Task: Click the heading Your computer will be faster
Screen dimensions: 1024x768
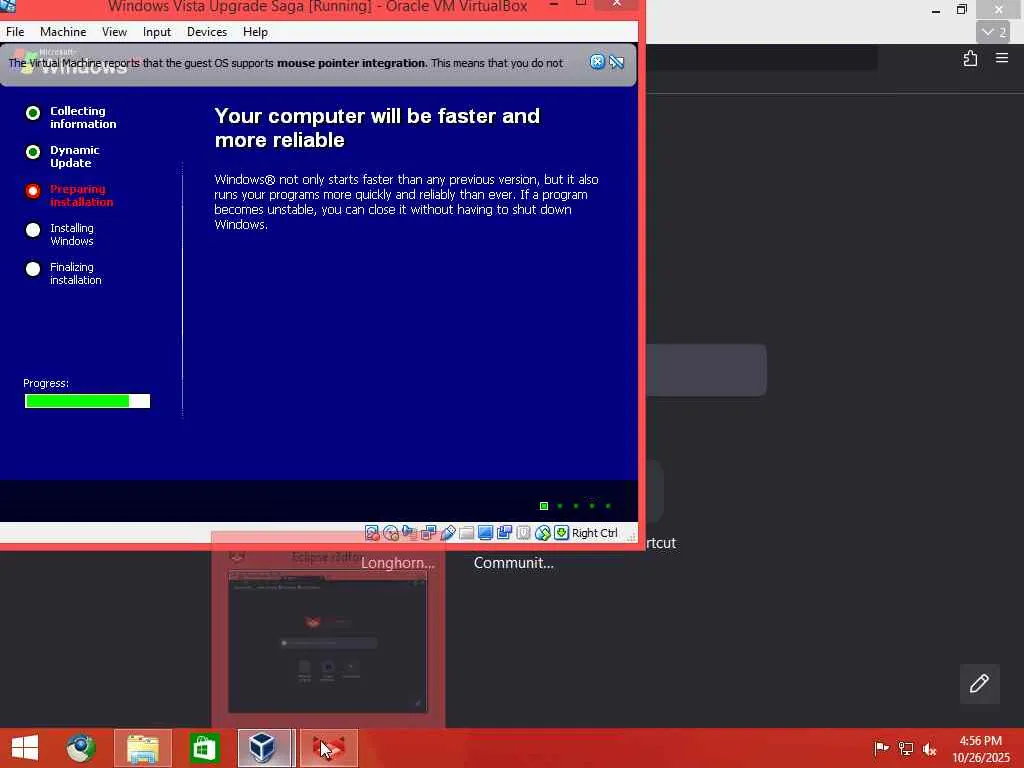Action: (377, 128)
